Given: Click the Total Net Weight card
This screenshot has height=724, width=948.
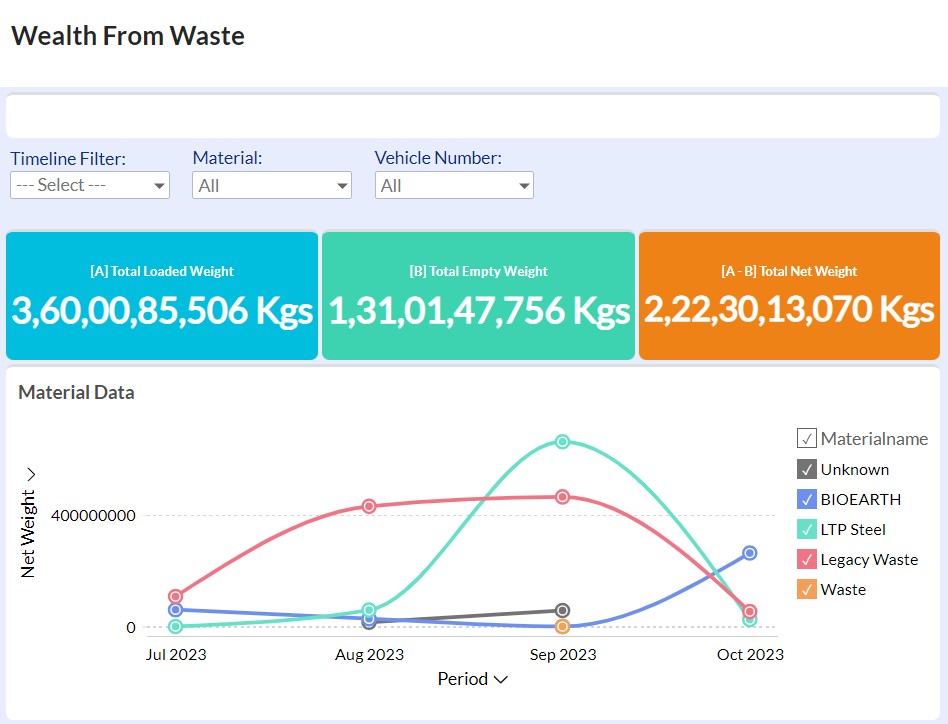Looking at the screenshot, I should pyautogui.click(x=789, y=296).
